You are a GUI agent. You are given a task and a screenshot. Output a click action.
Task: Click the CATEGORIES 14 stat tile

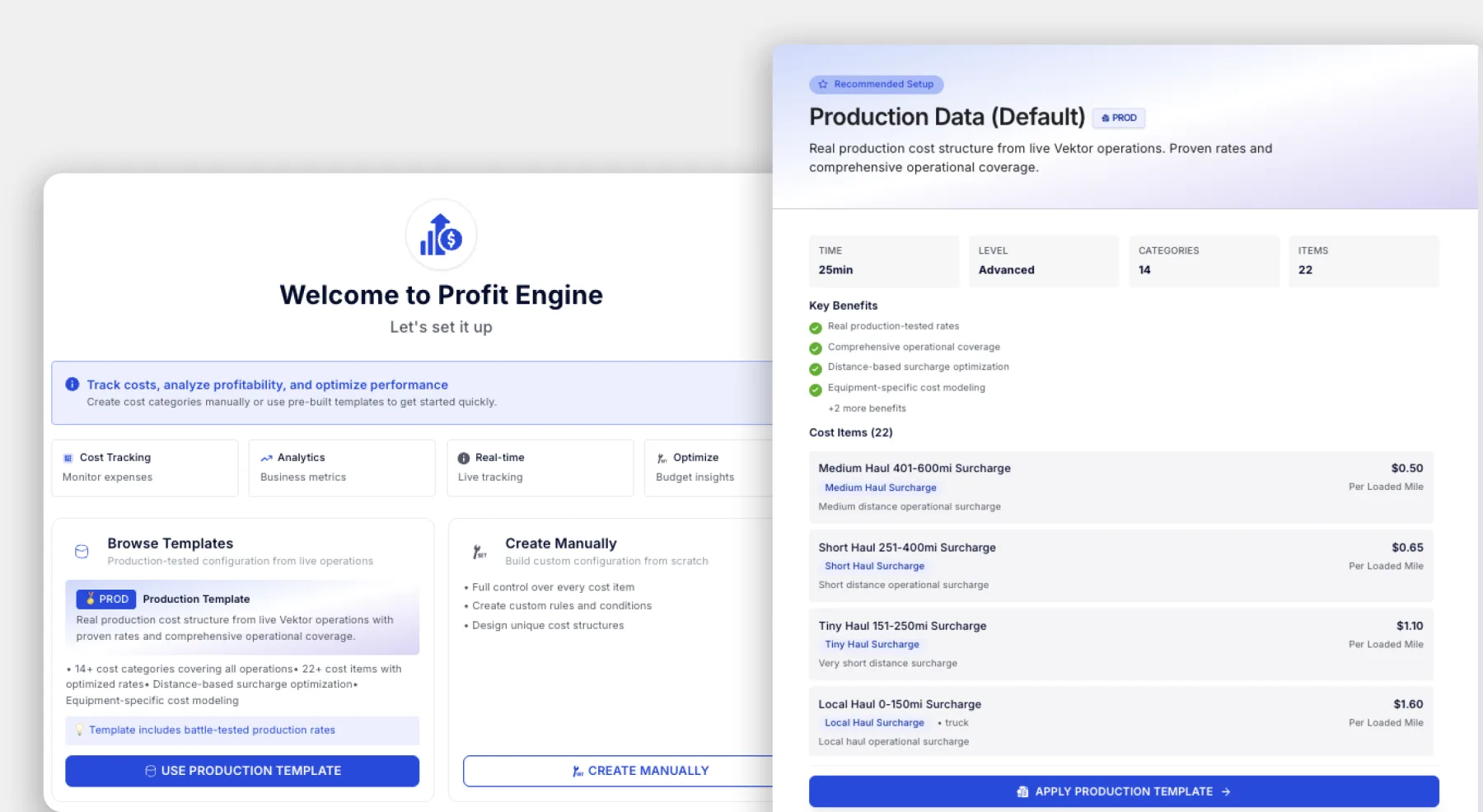[x=1204, y=261]
